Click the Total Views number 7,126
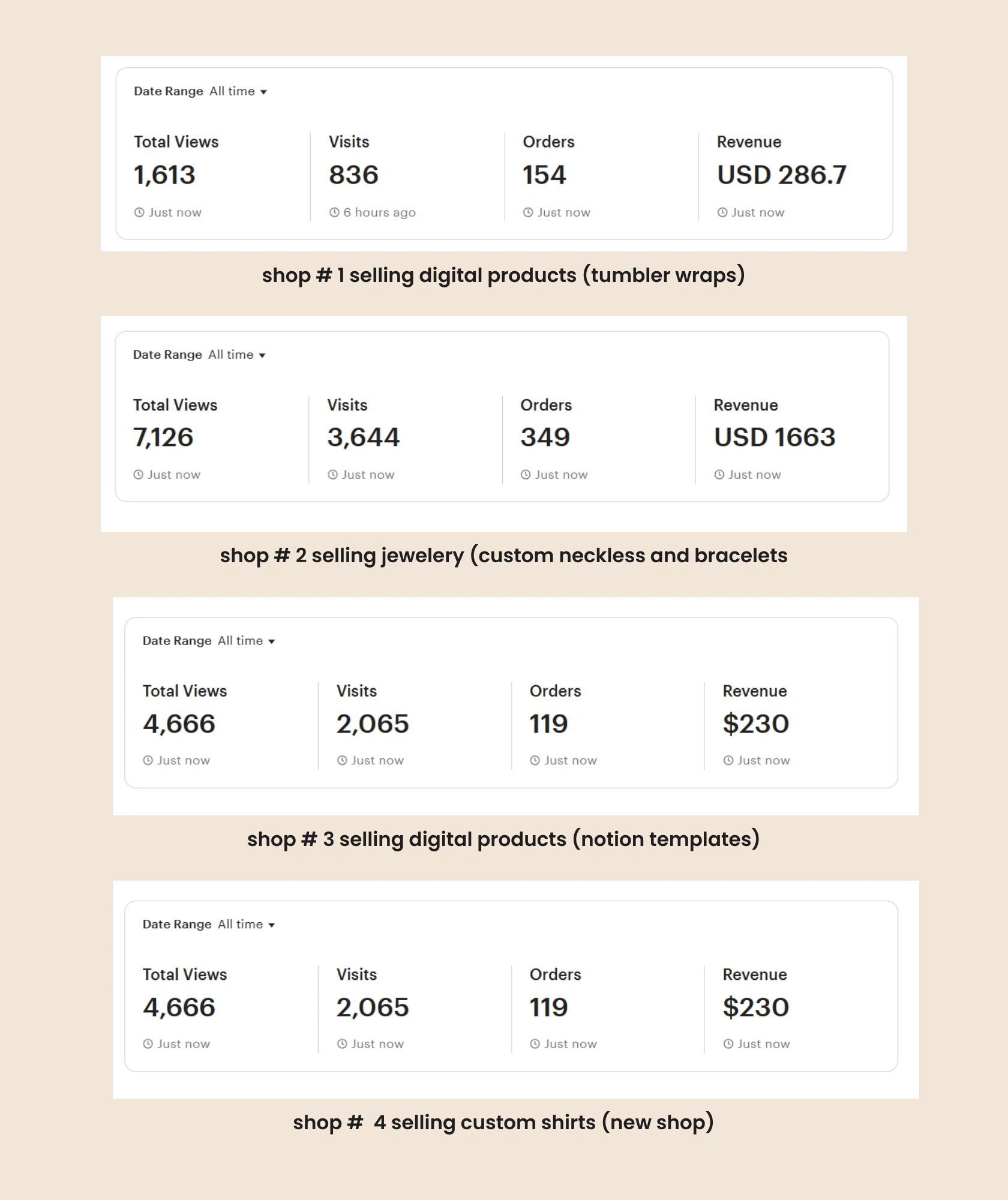Viewport: 1008px width, 1200px height. click(x=163, y=437)
